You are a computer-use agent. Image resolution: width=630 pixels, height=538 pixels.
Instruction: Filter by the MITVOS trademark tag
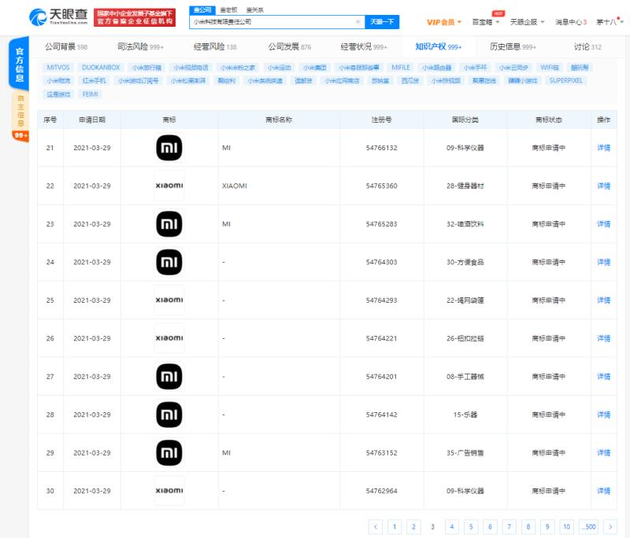tap(58, 68)
